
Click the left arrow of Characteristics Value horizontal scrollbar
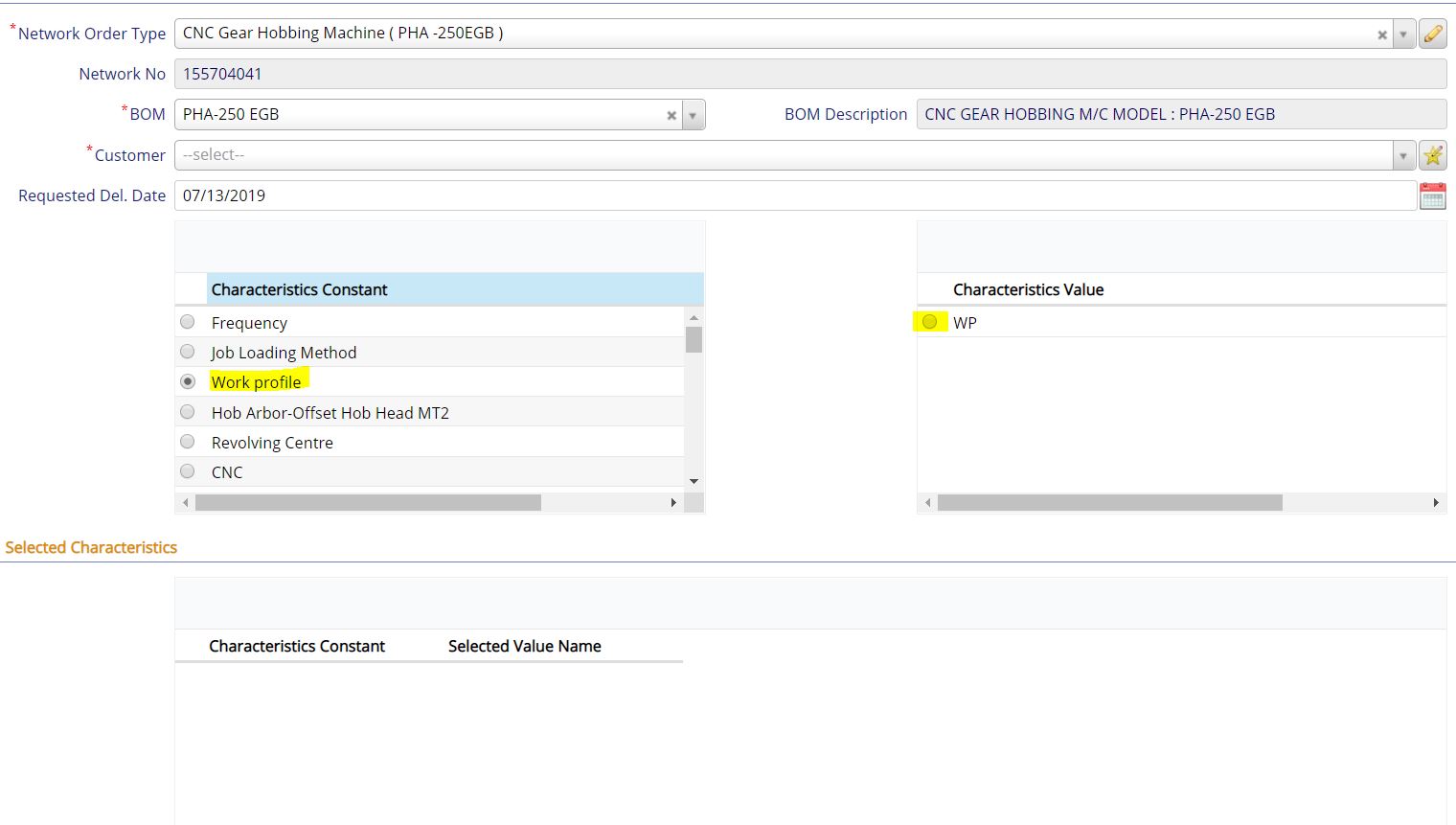point(927,502)
